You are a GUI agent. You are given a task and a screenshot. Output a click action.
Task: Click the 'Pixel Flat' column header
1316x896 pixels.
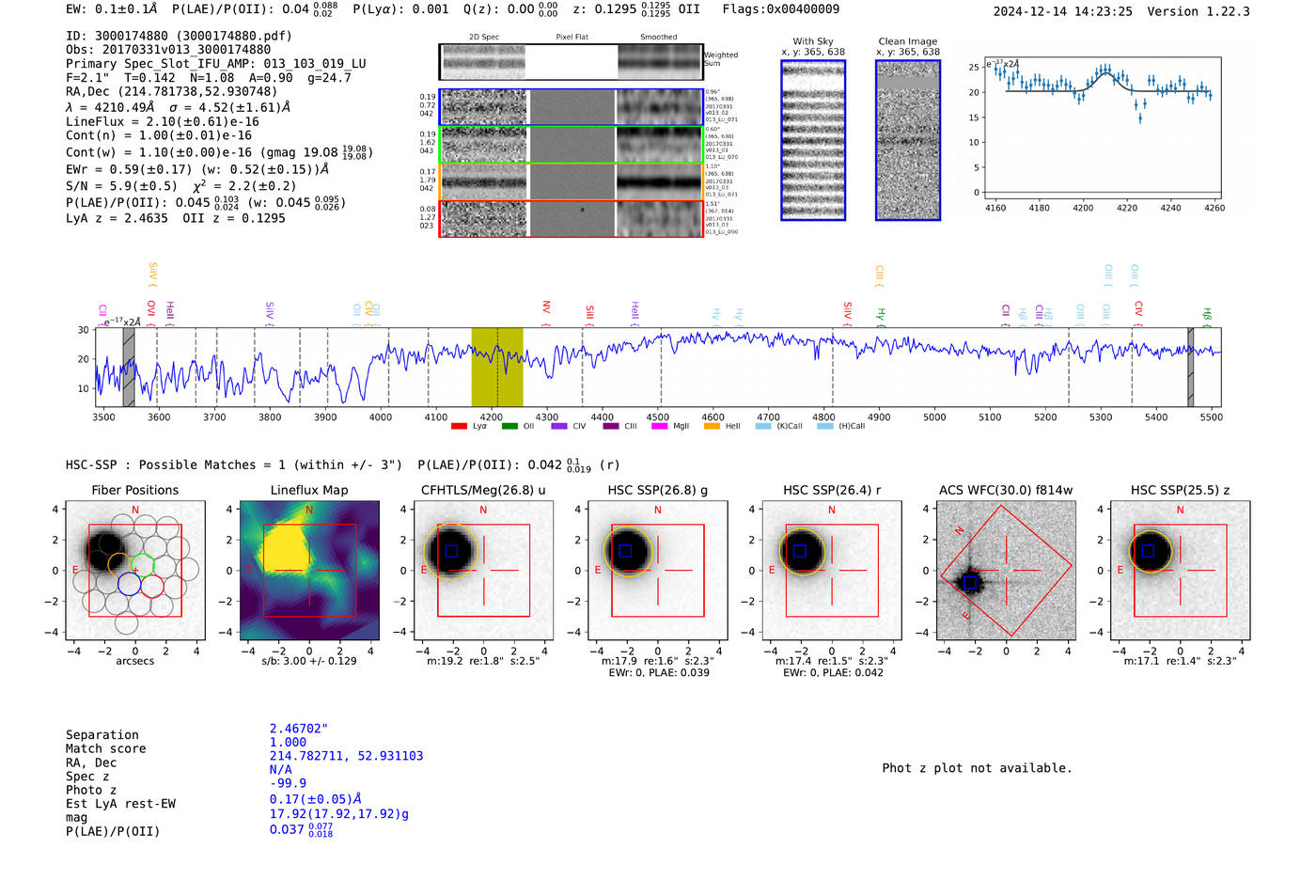[x=572, y=37]
